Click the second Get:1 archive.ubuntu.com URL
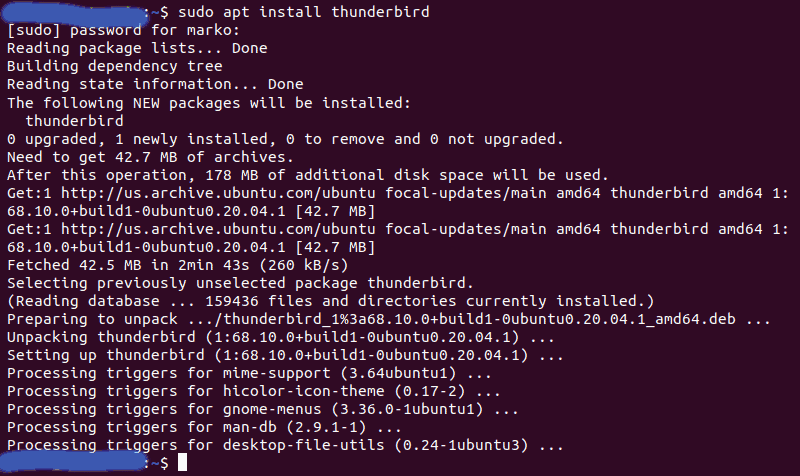The image size is (800, 476). [218, 229]
